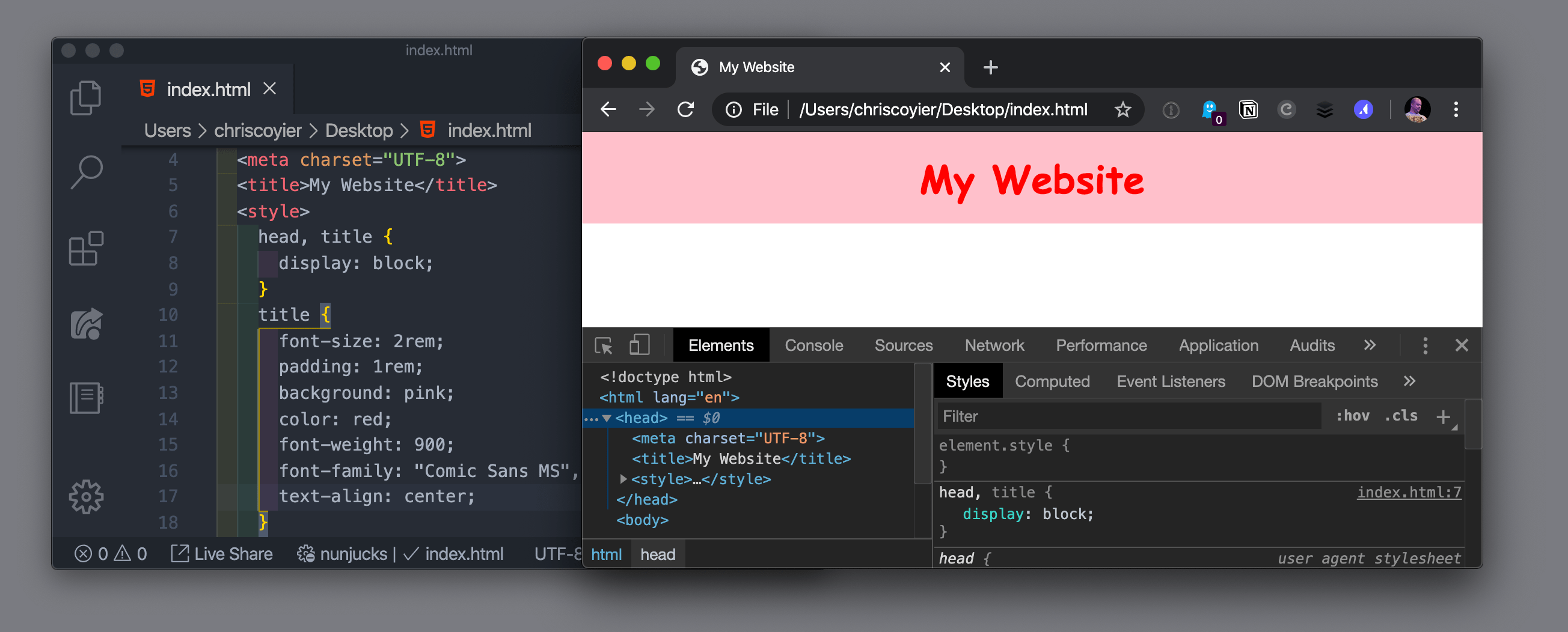Close the My Website browser tab

945,67
